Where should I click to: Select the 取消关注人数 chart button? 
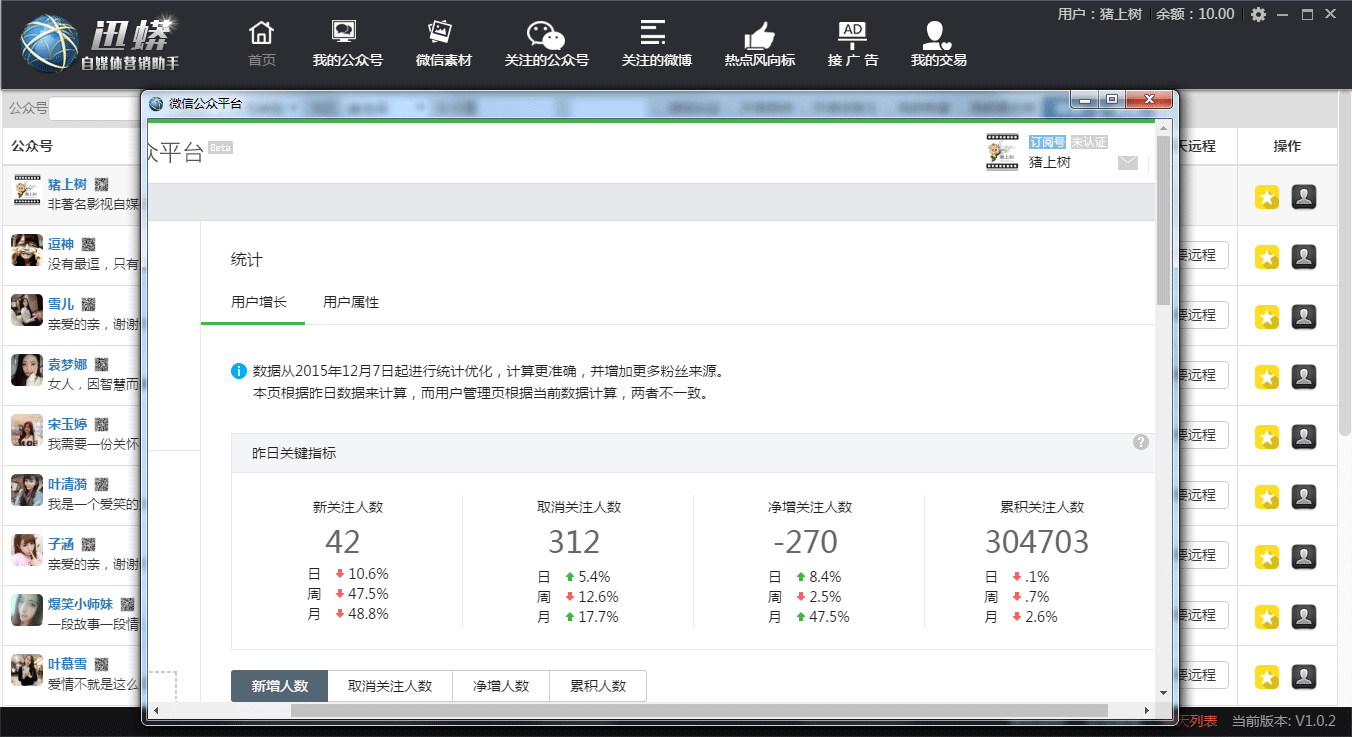click(390, 686)
